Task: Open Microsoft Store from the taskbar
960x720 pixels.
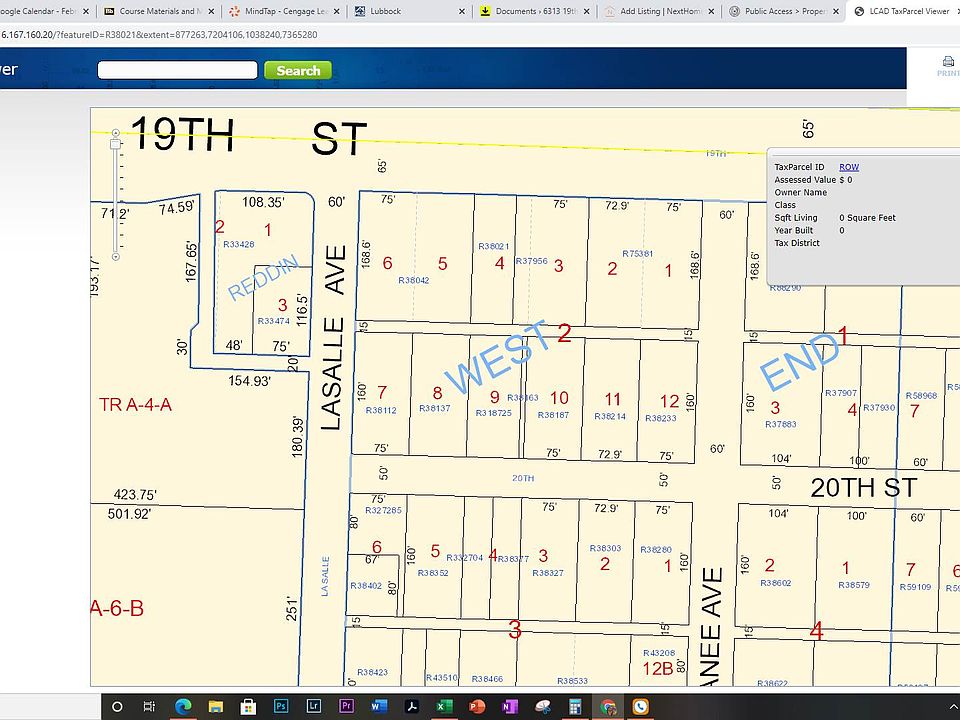Action: pos(248,707)
